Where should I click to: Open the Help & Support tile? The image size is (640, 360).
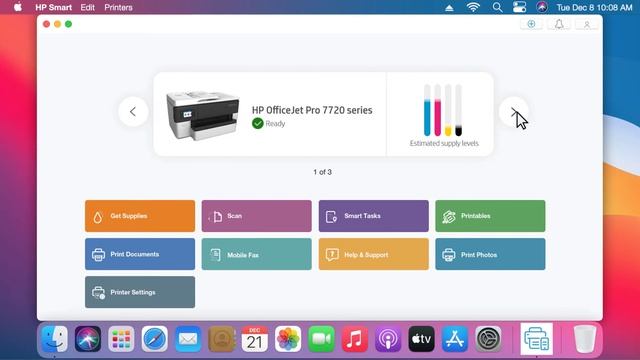click(x=373, y=254)
